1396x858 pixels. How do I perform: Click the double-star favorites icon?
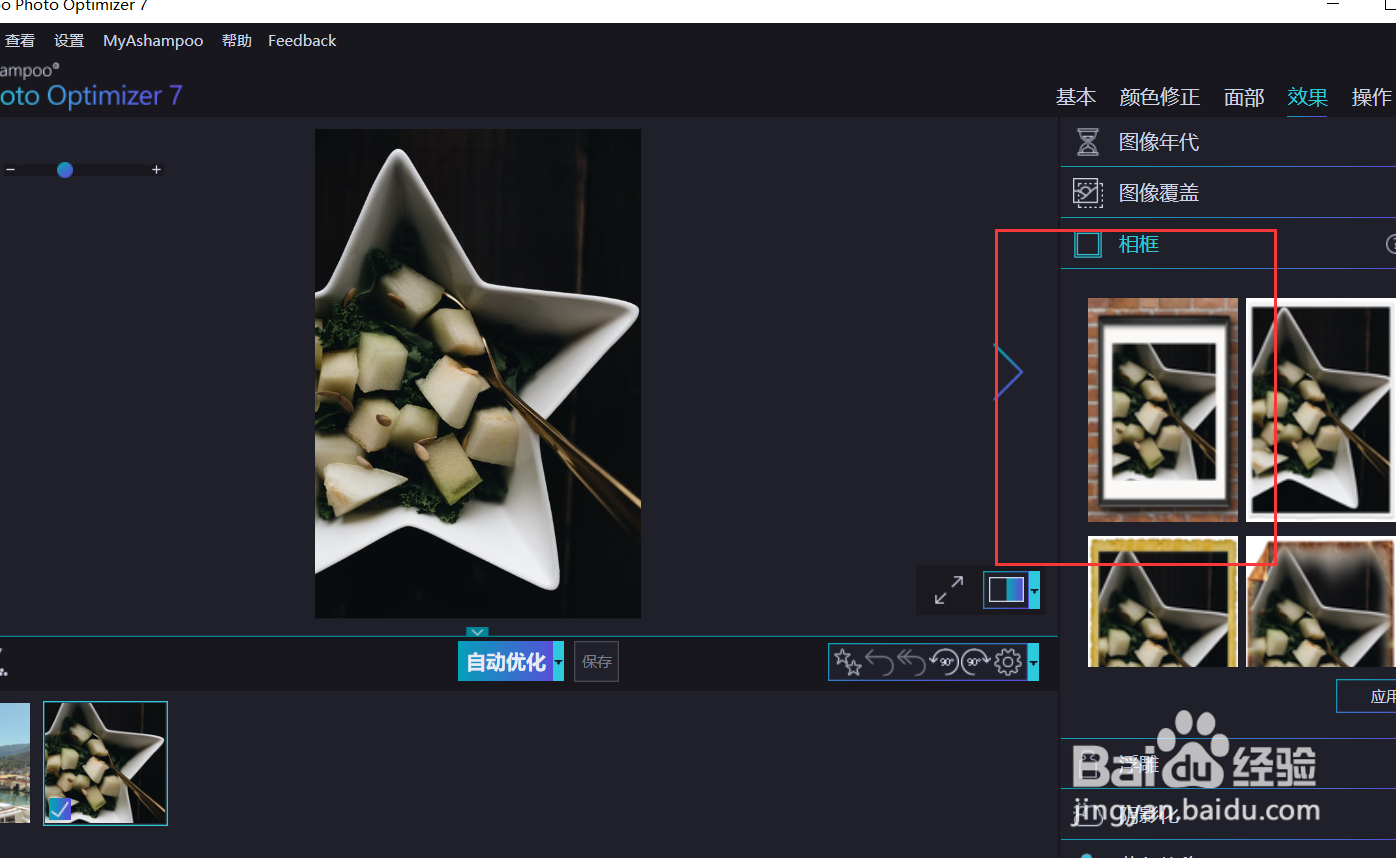point(847,662)
